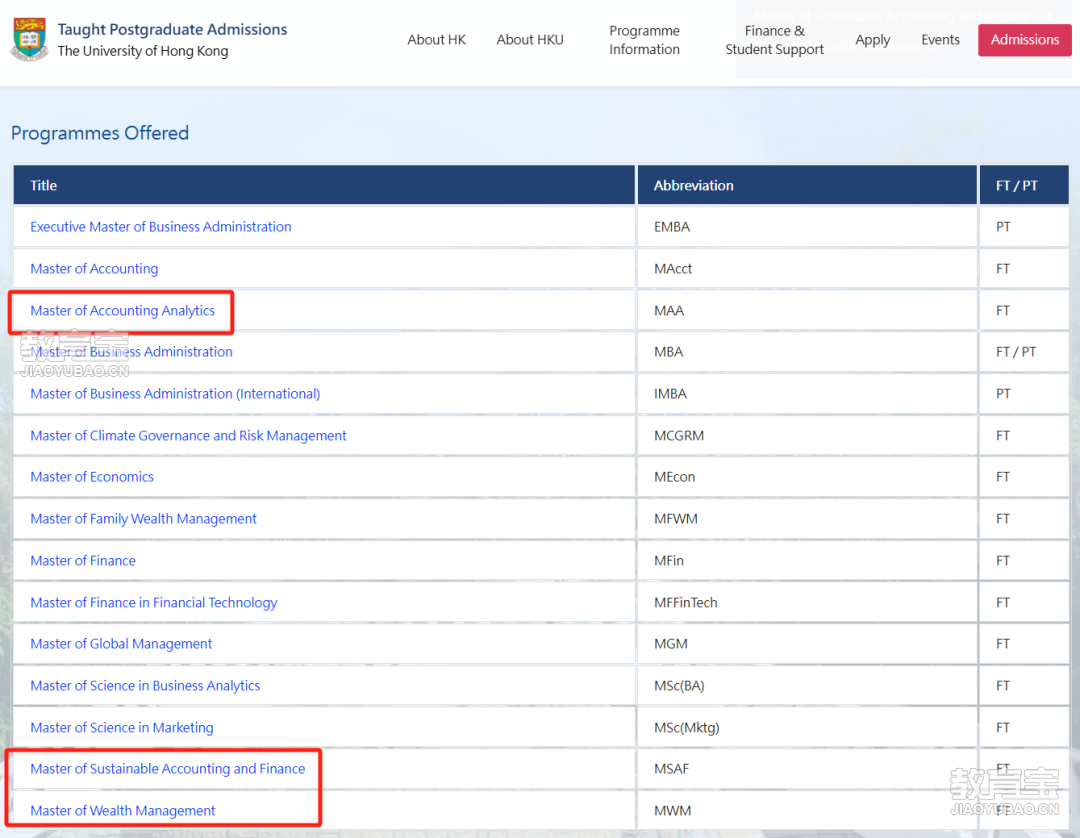Open Master of Business Administration (International)
1080x838 pixels.
[175, 394]
